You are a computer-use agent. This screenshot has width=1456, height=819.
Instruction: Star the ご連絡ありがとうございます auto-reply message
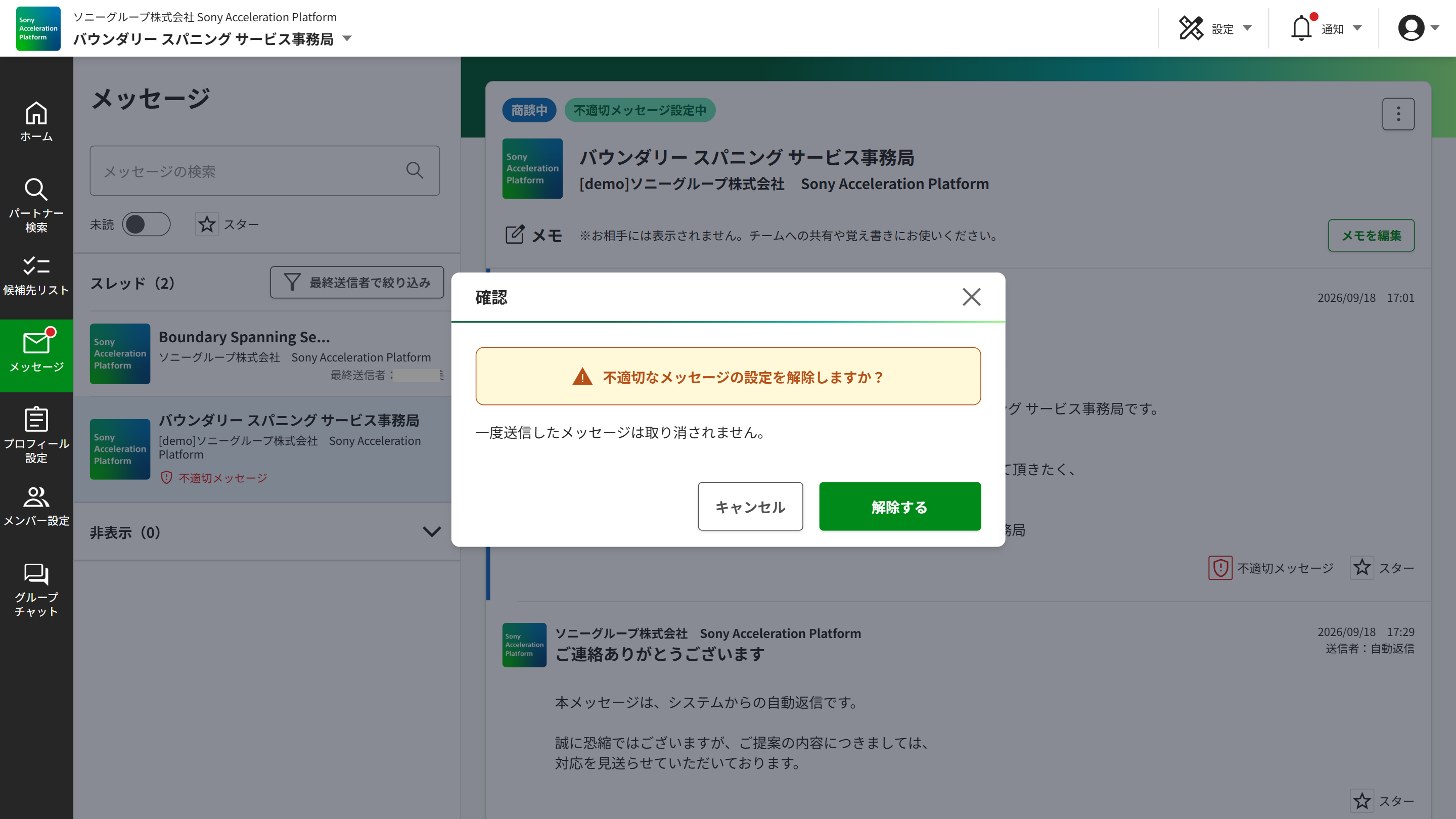tap(1361, 801)
